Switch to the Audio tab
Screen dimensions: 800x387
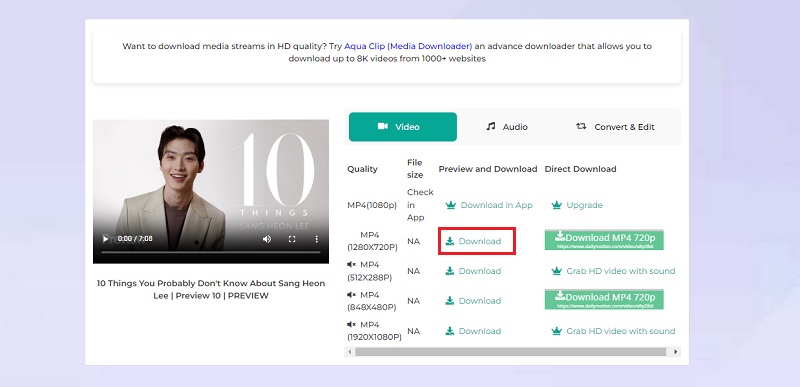(x=507, y=127)
